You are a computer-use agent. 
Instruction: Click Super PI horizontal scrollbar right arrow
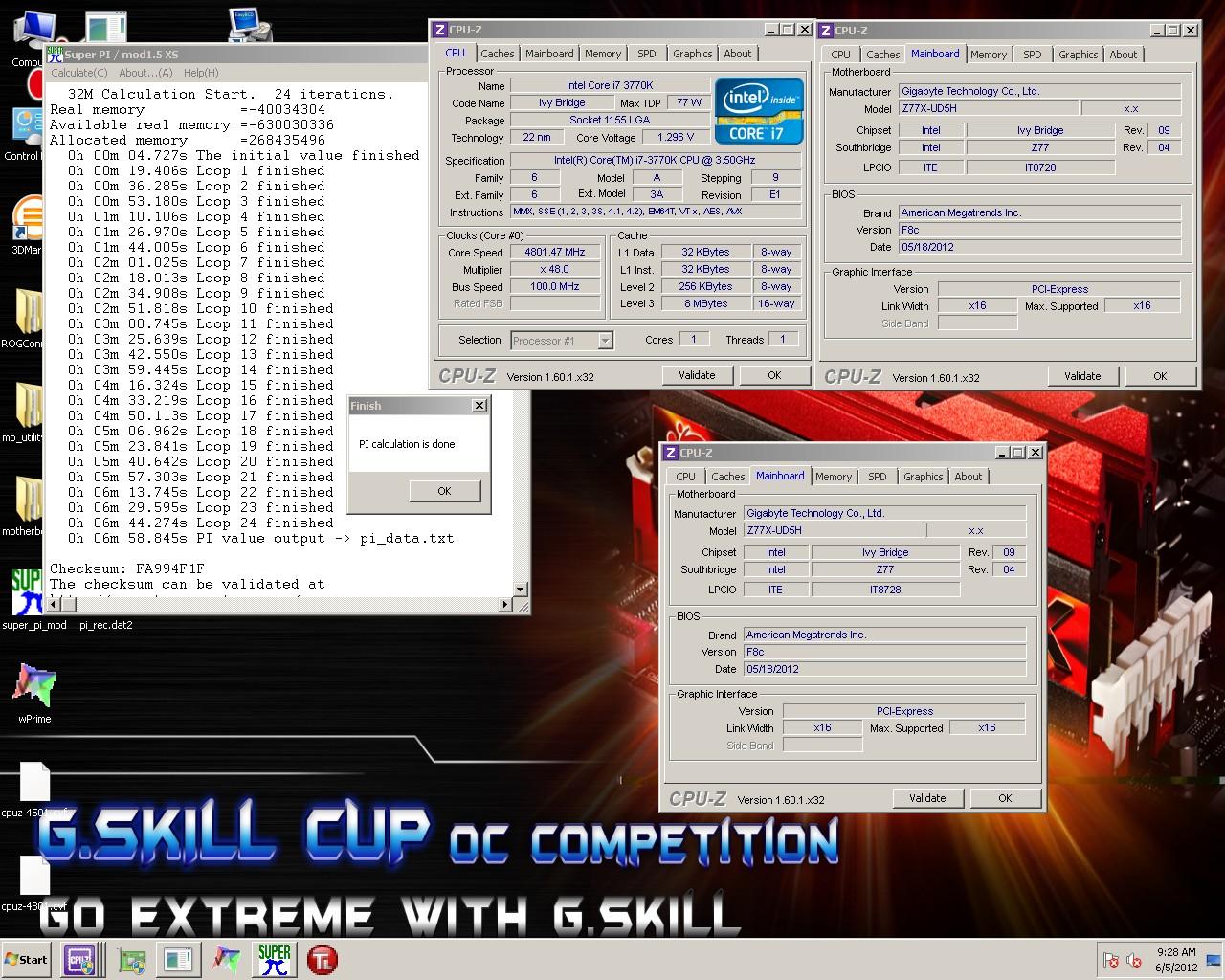click(506, 604)
